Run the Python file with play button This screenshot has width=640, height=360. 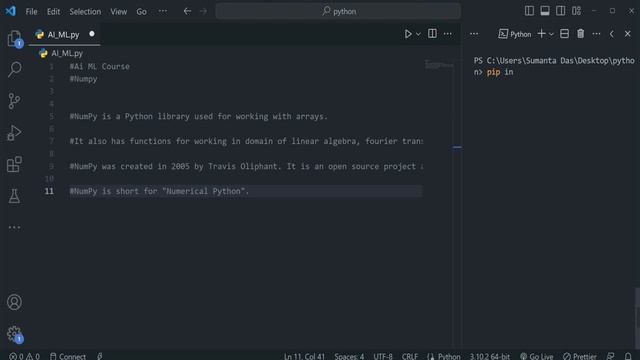[x=408, y=34]
